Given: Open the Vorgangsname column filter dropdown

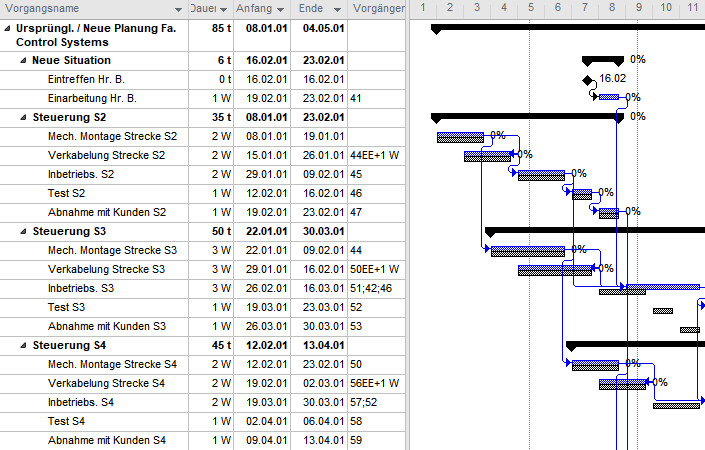Looking at the screenshot, I should pyautogui.click(x=179, y=10).
